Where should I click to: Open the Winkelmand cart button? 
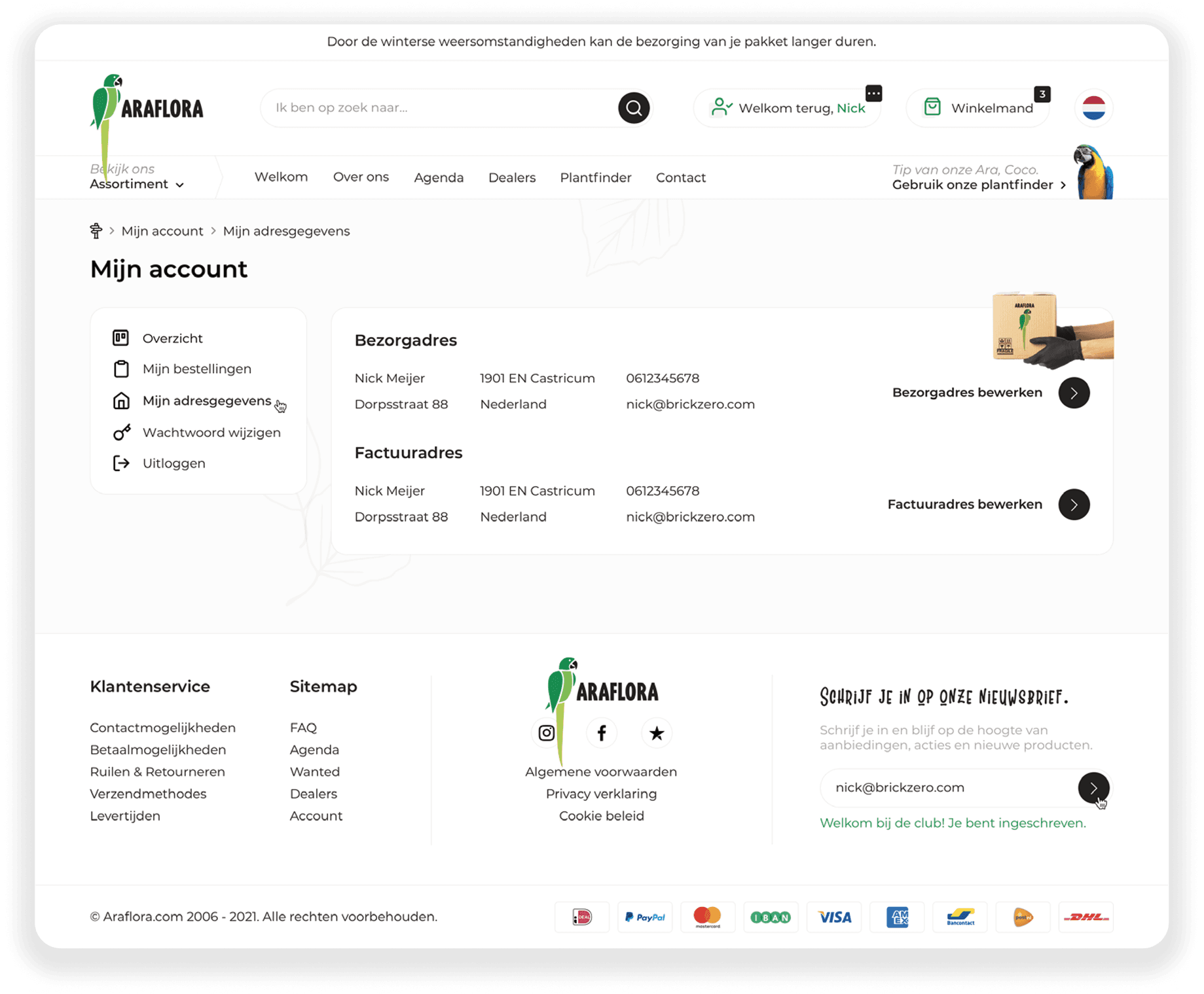click(977, 108)
